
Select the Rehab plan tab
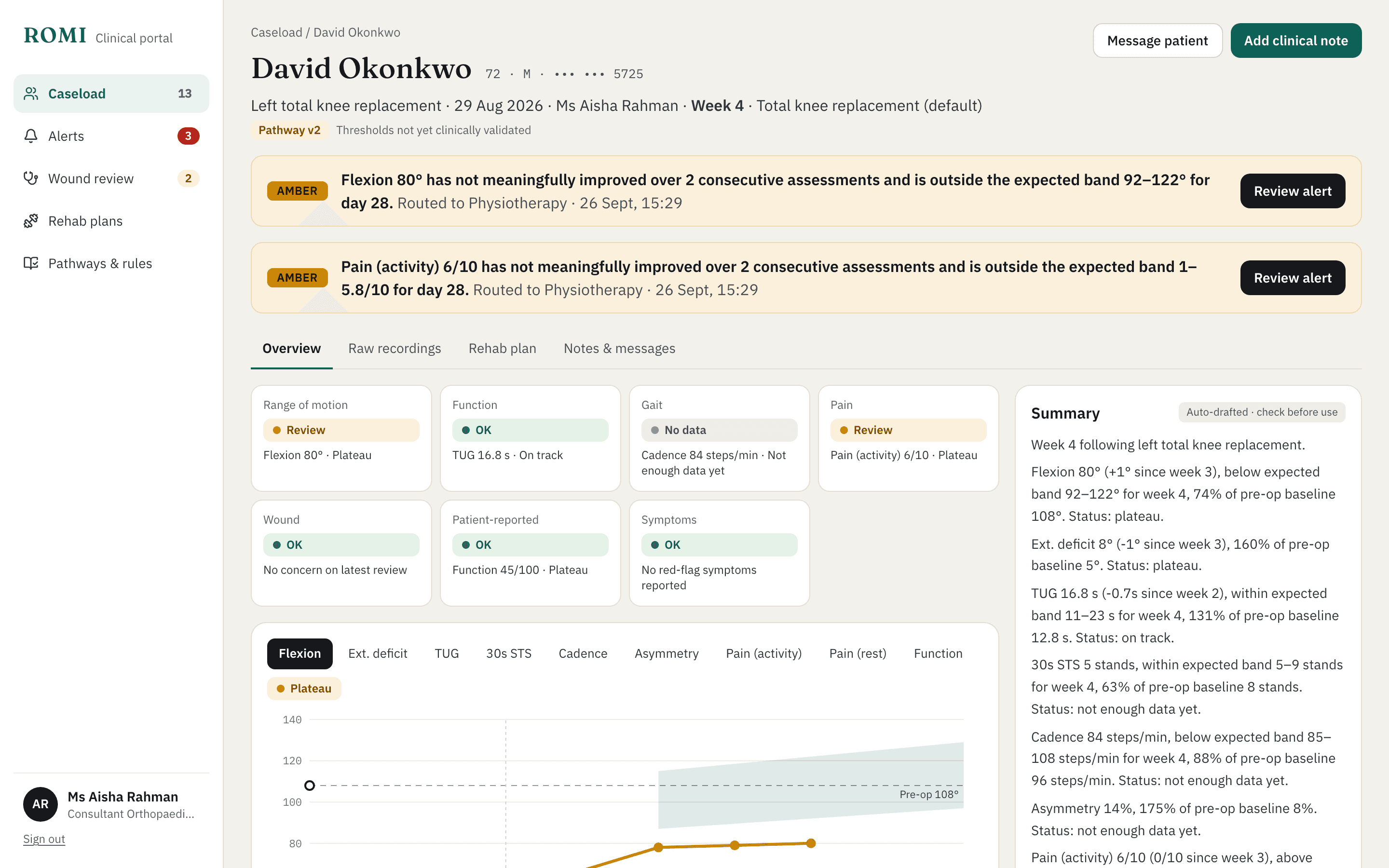tap(502, 349)
